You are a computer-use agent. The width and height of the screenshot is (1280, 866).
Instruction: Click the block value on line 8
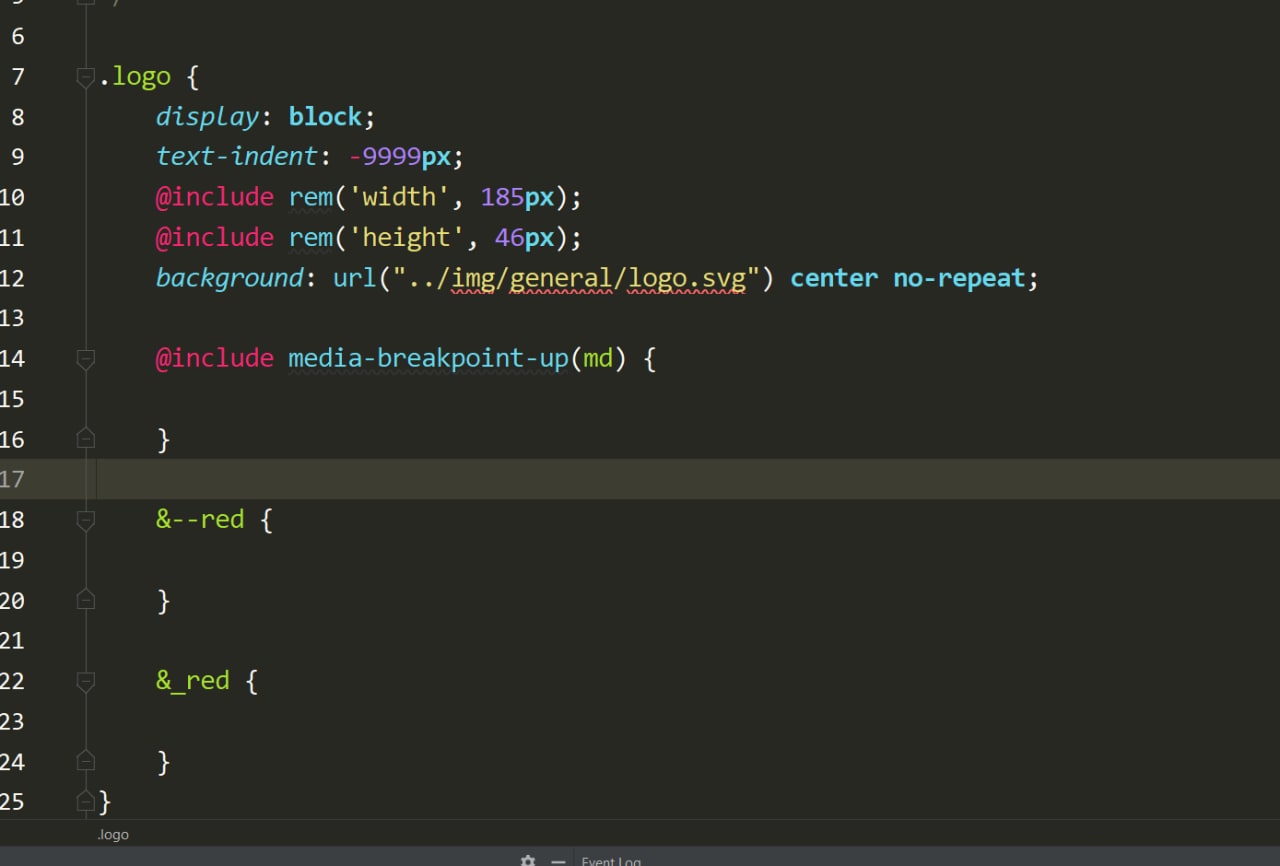point(325,117)
